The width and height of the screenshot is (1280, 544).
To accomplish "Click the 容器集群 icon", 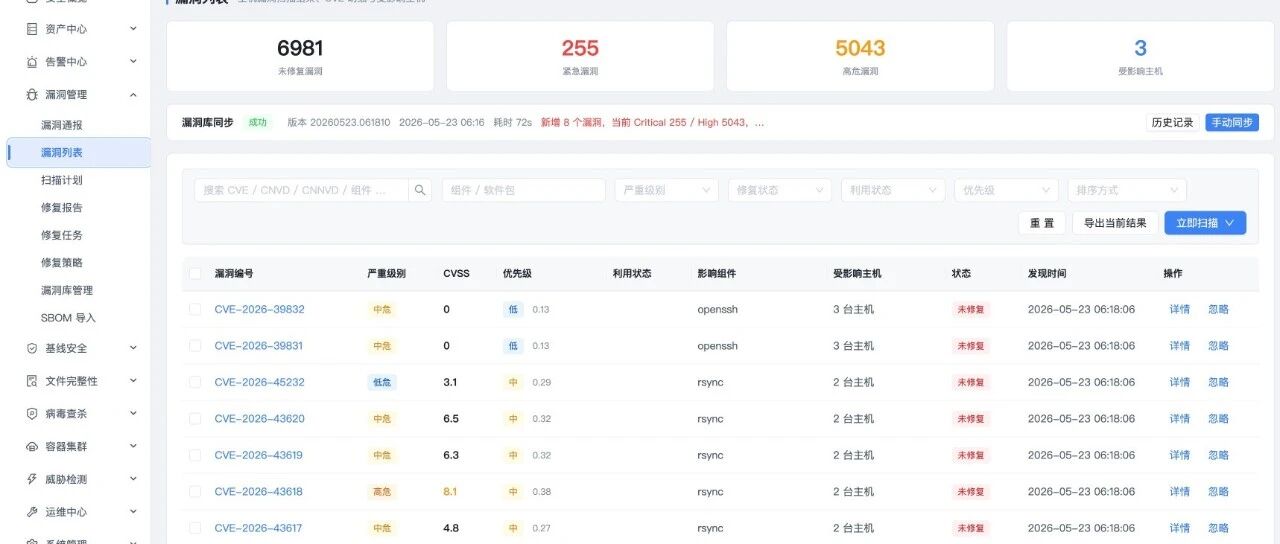I will pos(32,446).
